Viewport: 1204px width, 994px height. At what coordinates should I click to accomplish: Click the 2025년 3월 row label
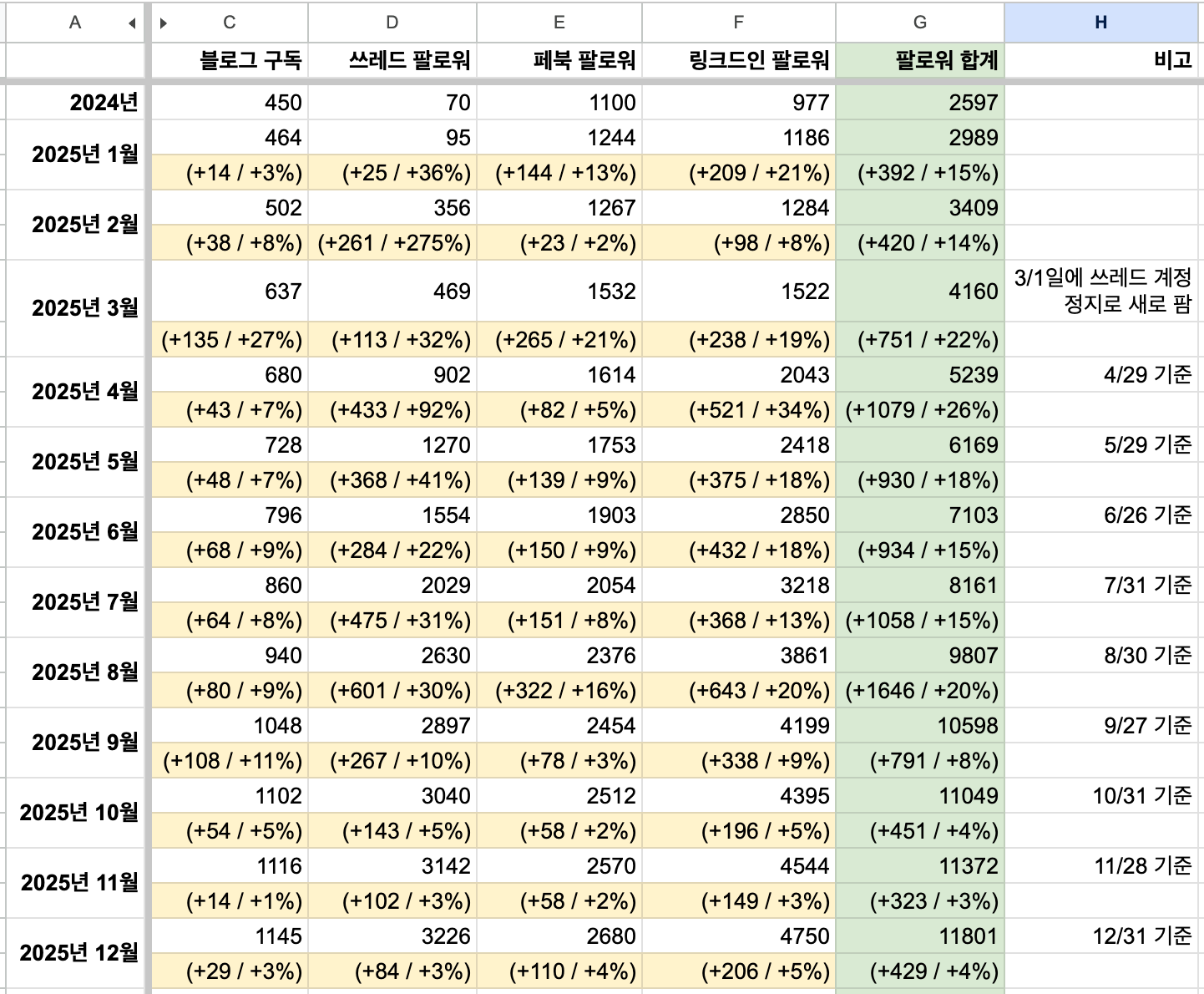pyautogui.click(x=75, y=308)
